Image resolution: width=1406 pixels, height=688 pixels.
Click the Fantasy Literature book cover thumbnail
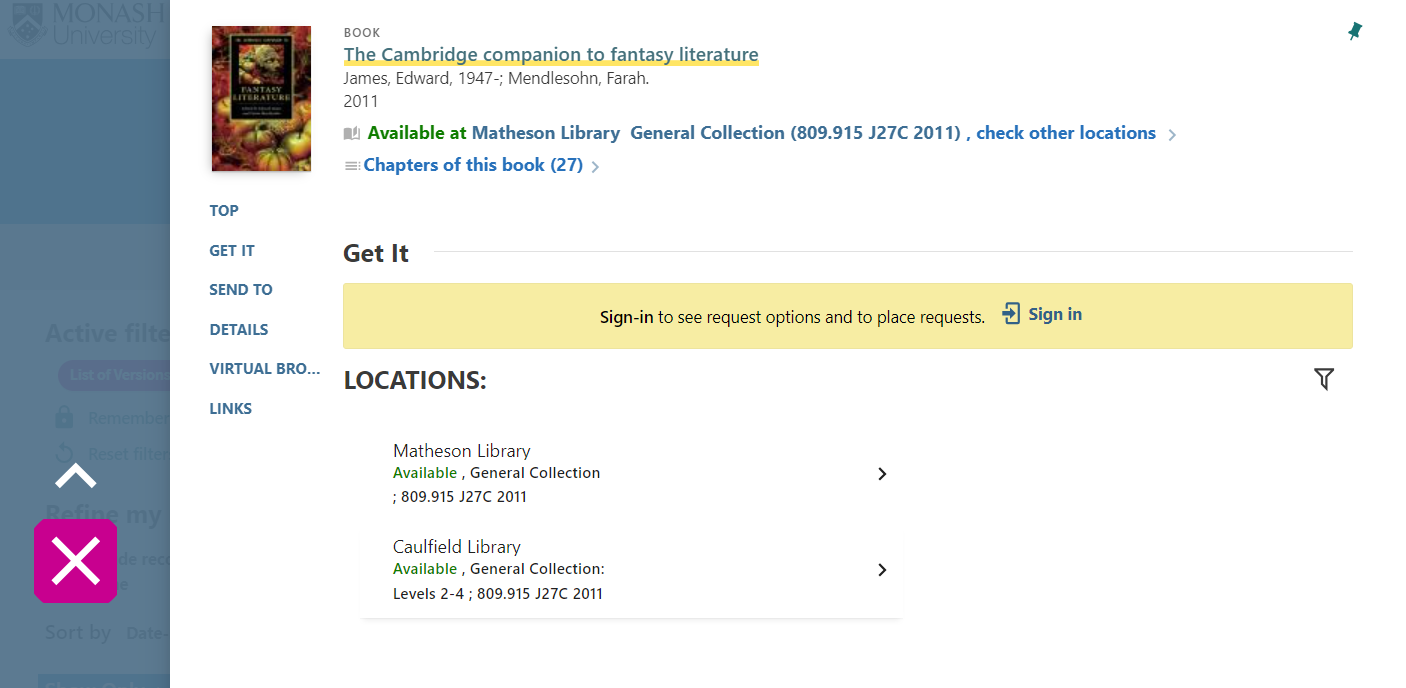(261, 98)
